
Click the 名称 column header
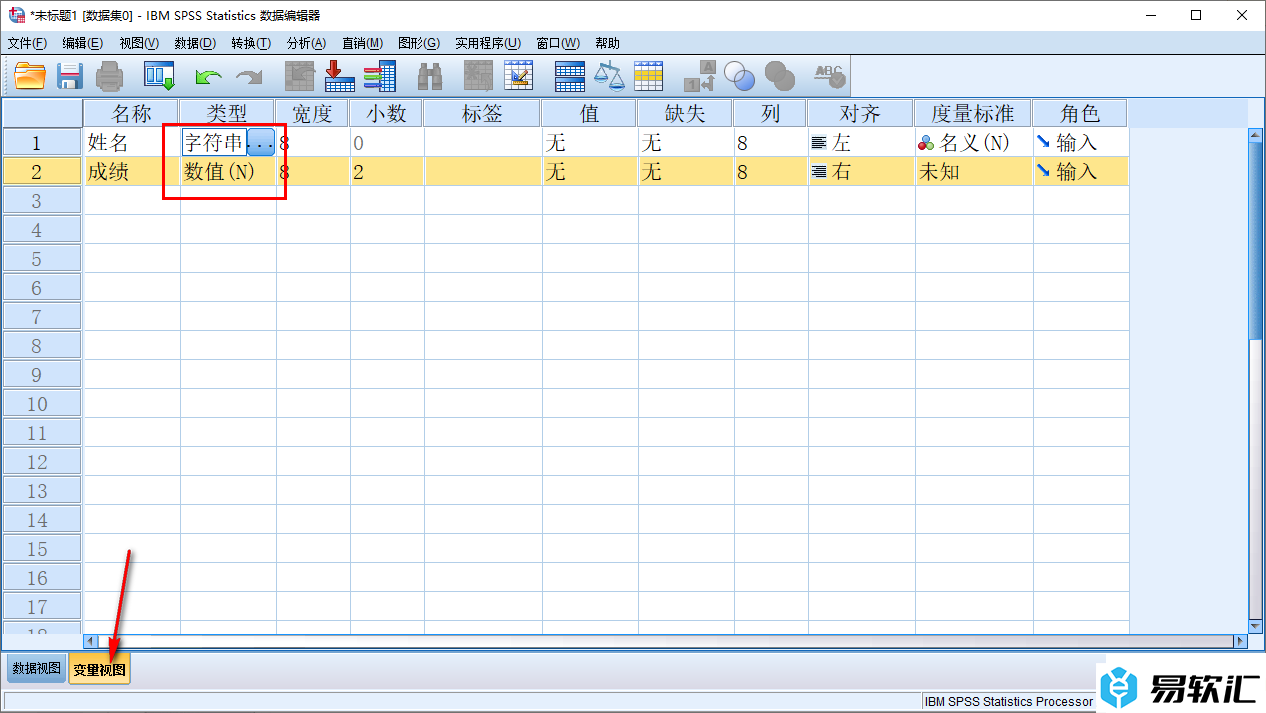click(x=131, y=114)
